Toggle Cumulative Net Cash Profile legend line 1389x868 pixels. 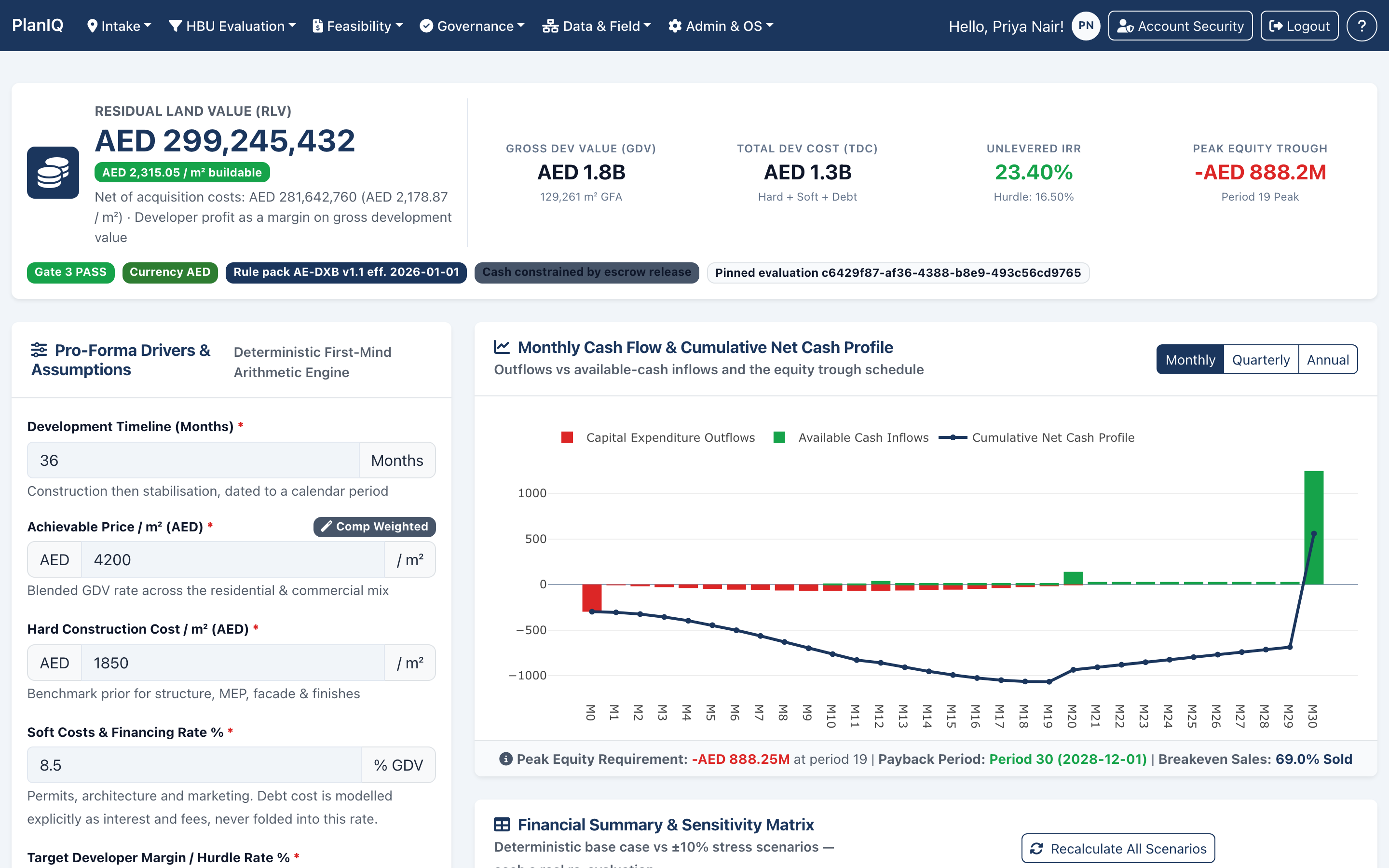953,437
